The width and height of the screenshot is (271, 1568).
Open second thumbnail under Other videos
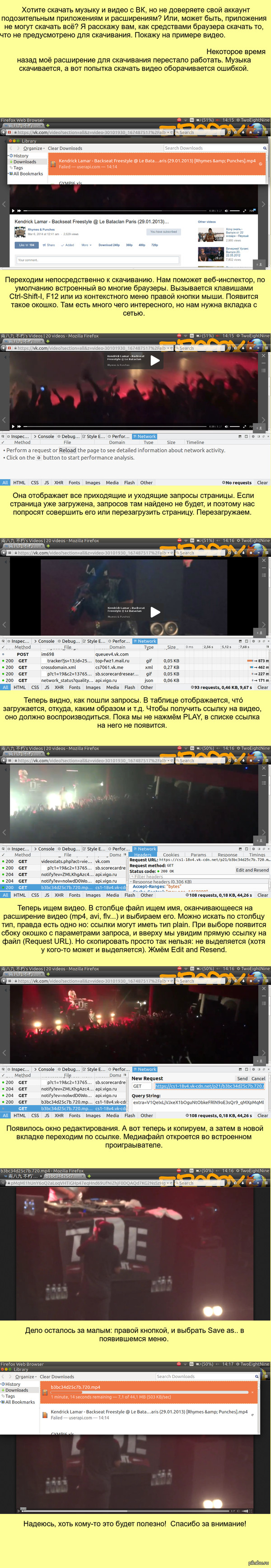[211, 254]
